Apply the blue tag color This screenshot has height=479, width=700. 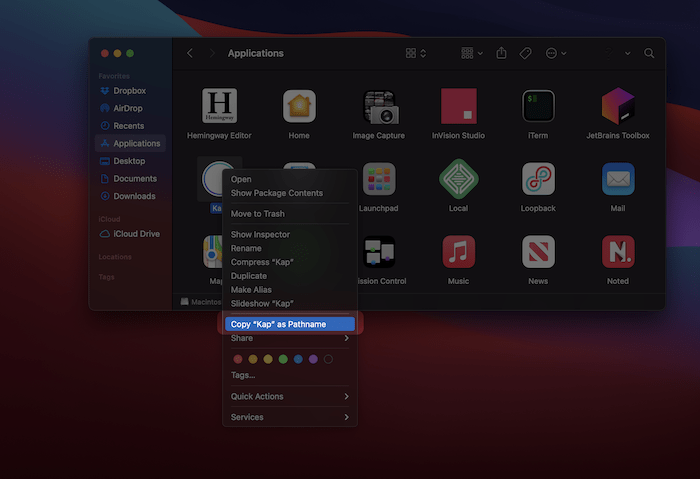[x=298, y=359]
